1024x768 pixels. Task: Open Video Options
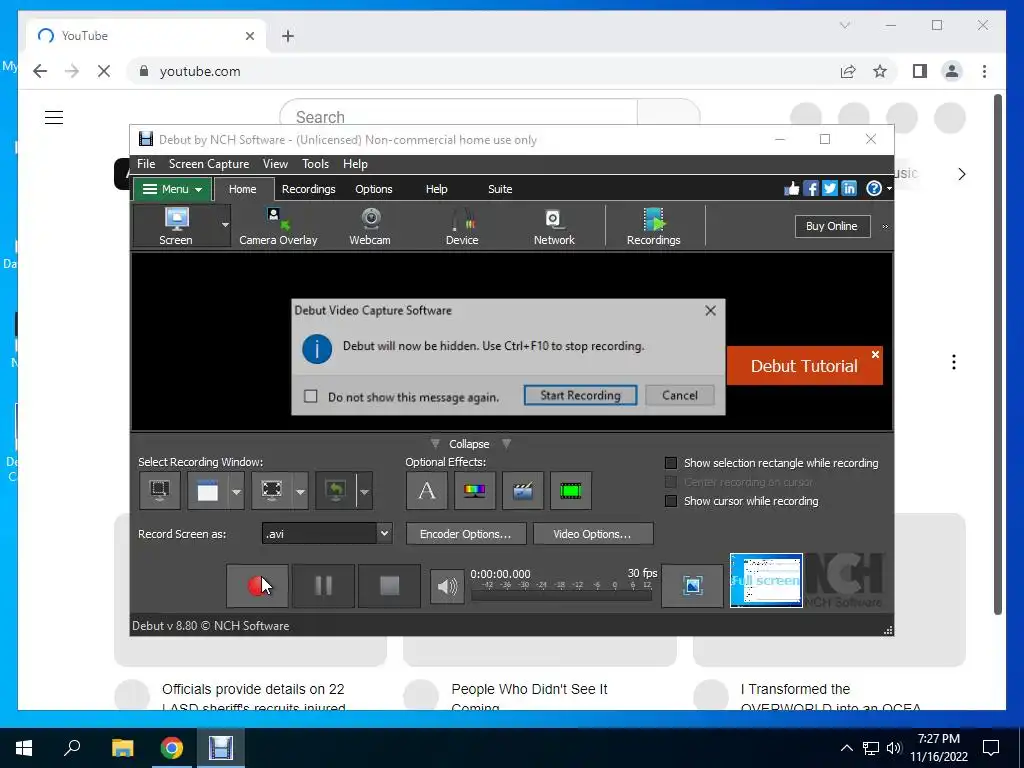593,534
